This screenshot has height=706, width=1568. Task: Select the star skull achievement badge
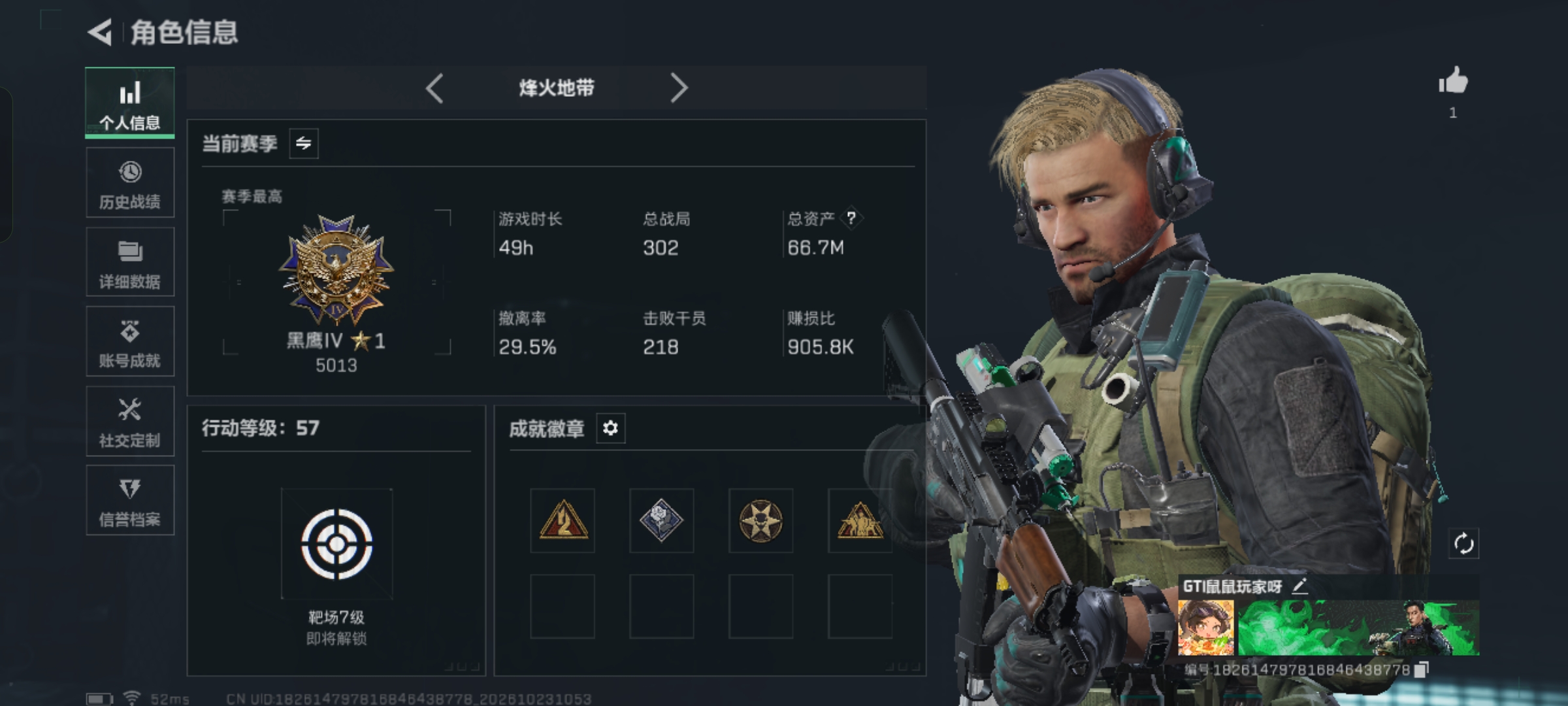pos(760,520)
